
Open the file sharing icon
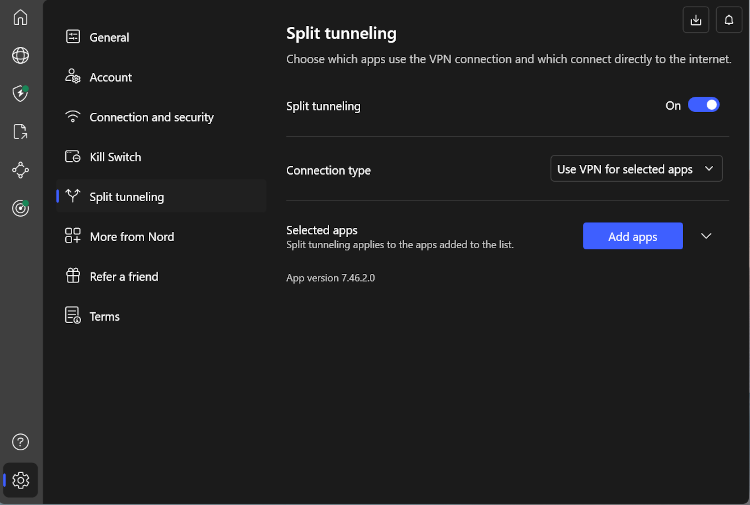pos(20,132)
